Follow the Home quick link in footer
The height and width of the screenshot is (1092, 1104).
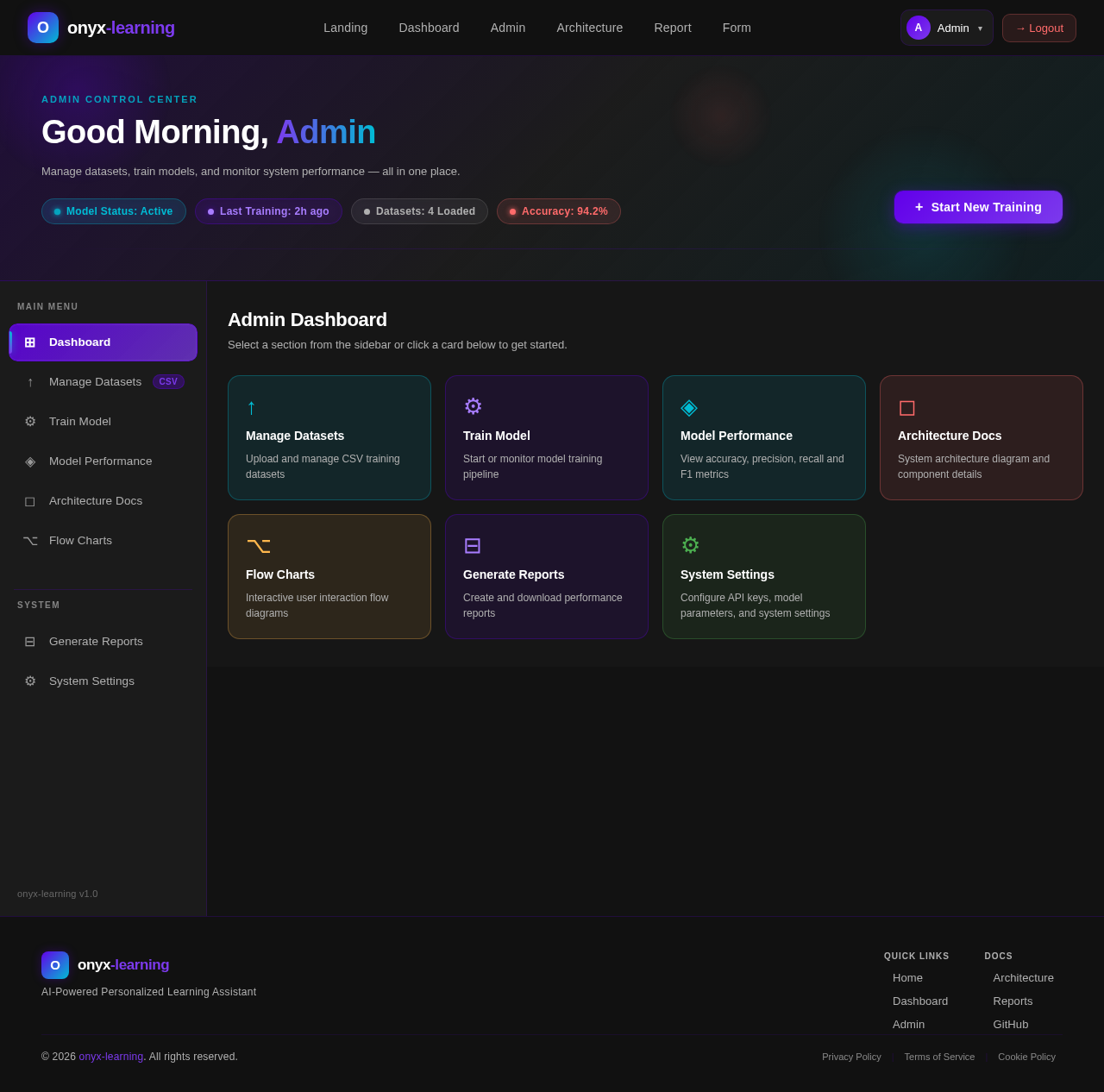[x=907, y=977]
